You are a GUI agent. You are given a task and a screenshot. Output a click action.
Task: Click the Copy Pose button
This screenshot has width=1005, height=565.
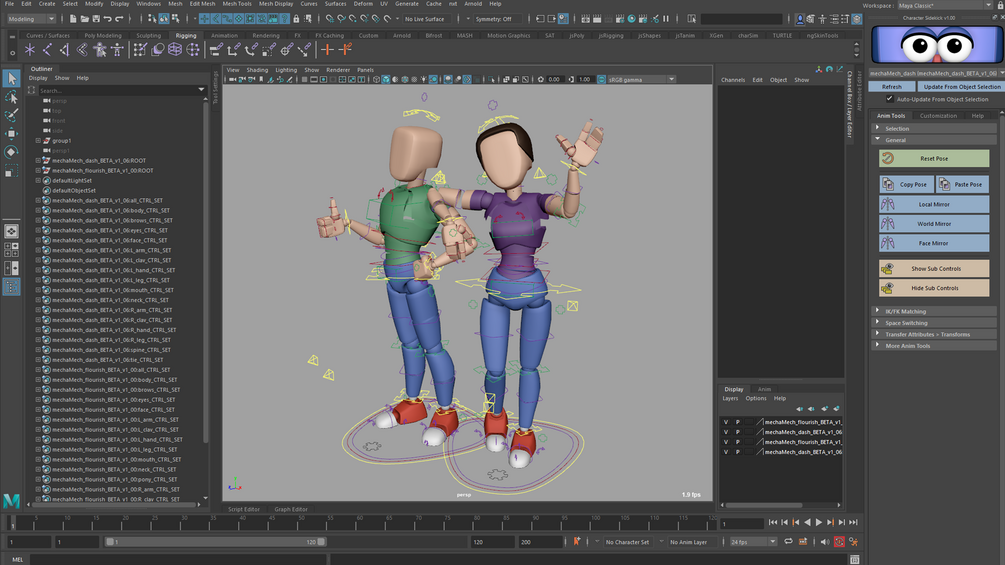tap(906, 184)
